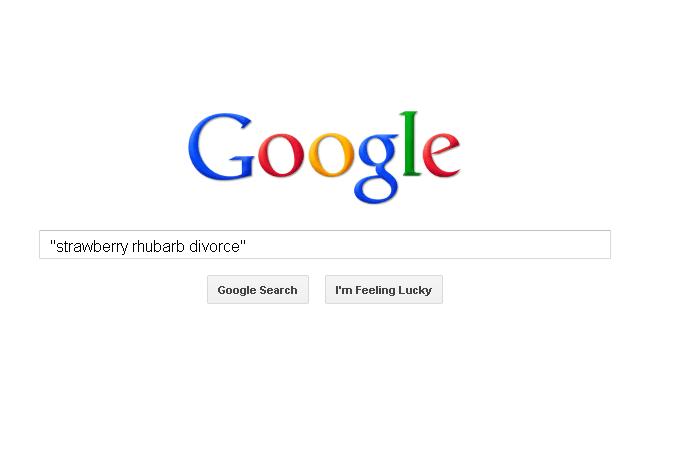Click the opening quotation mark in query

point(52,243)
